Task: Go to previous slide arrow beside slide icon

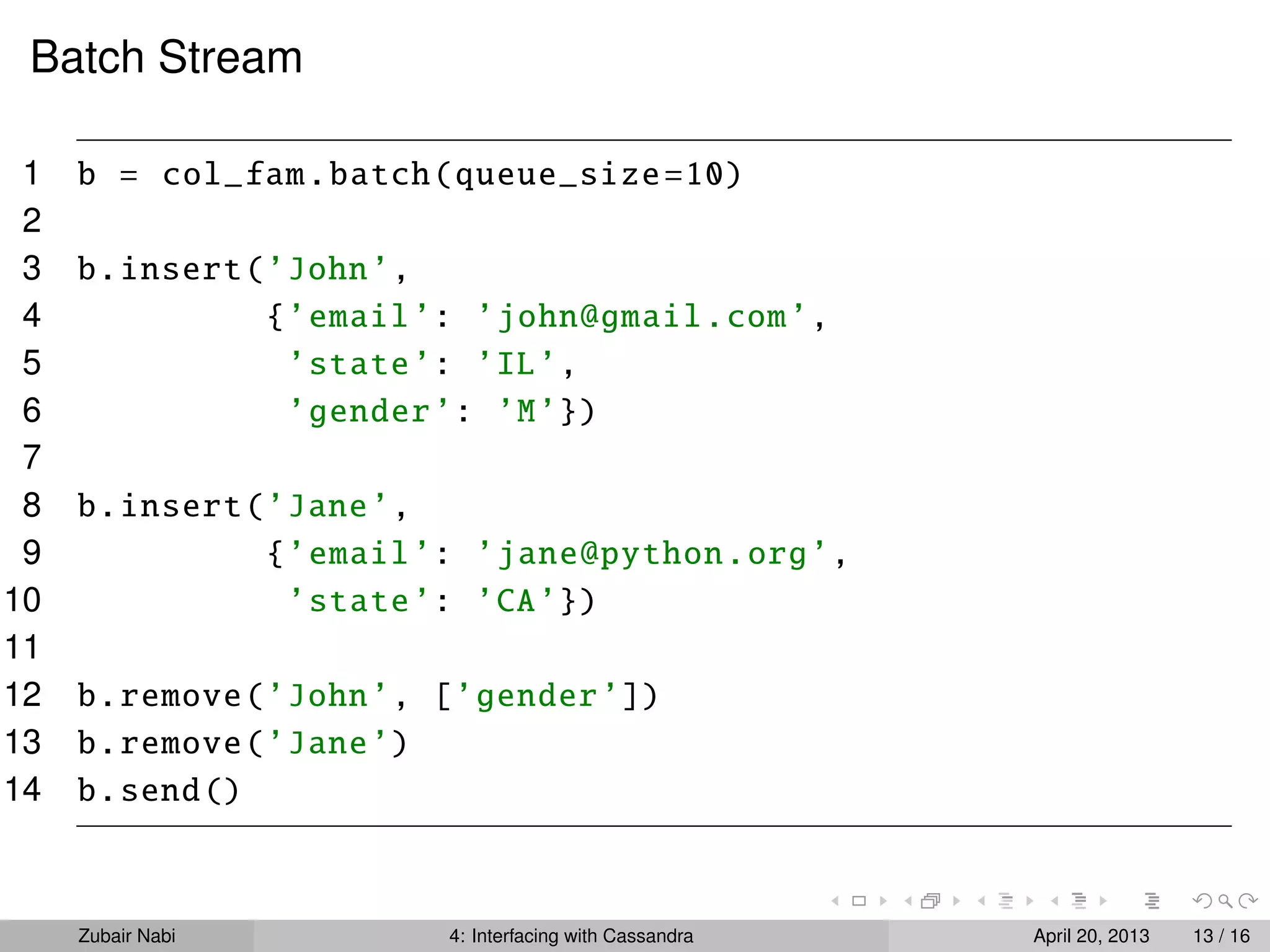Action: 835,901
